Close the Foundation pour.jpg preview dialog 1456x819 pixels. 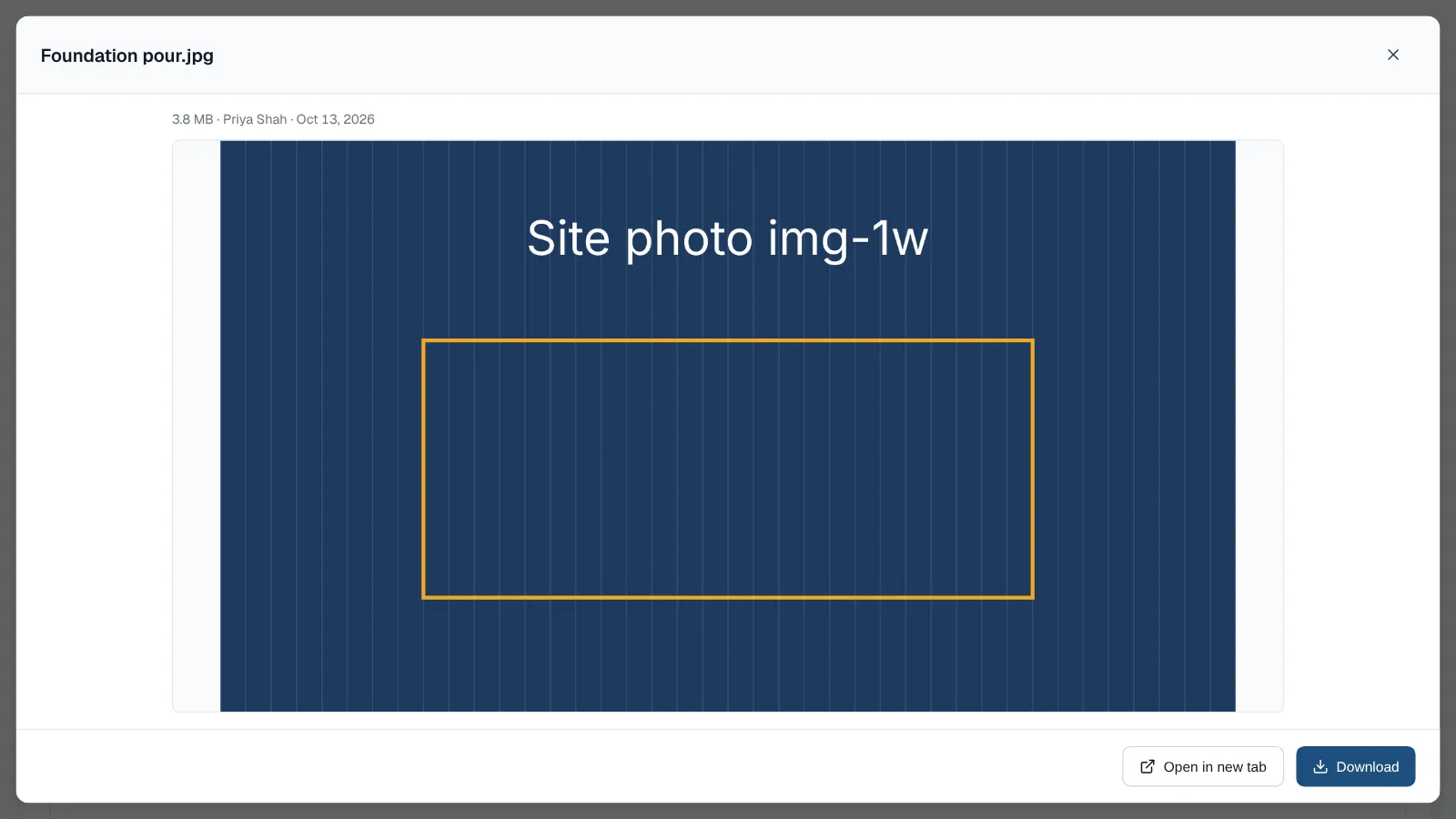point(1392,55)
